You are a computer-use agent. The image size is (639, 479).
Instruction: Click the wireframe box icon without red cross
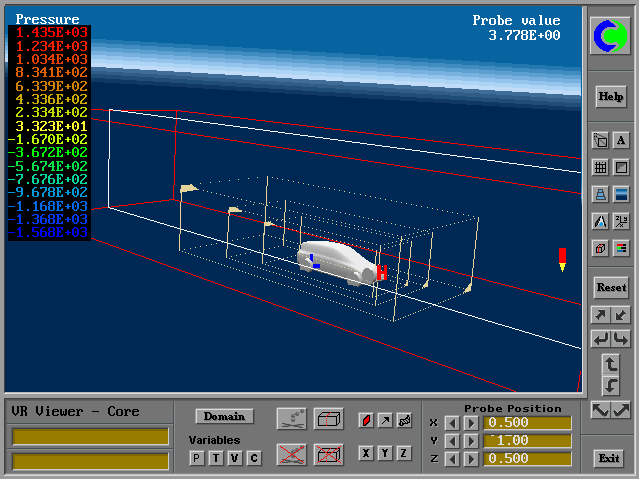(x=328, y=418)
